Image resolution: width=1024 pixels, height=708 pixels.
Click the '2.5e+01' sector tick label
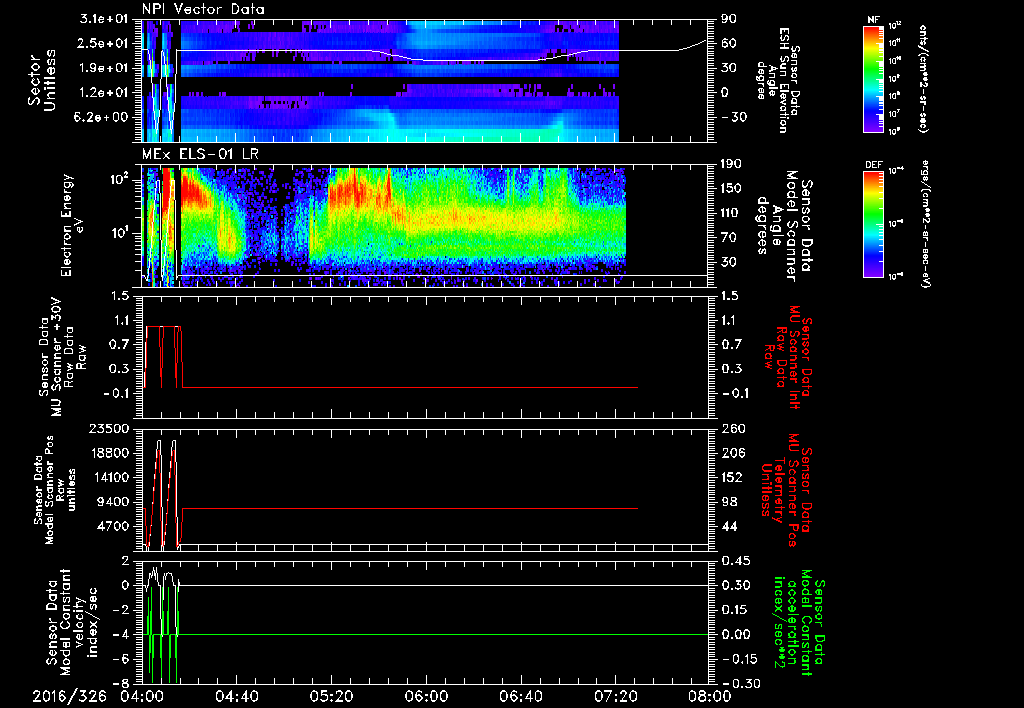pyautogui.click(x=104, y=43)
